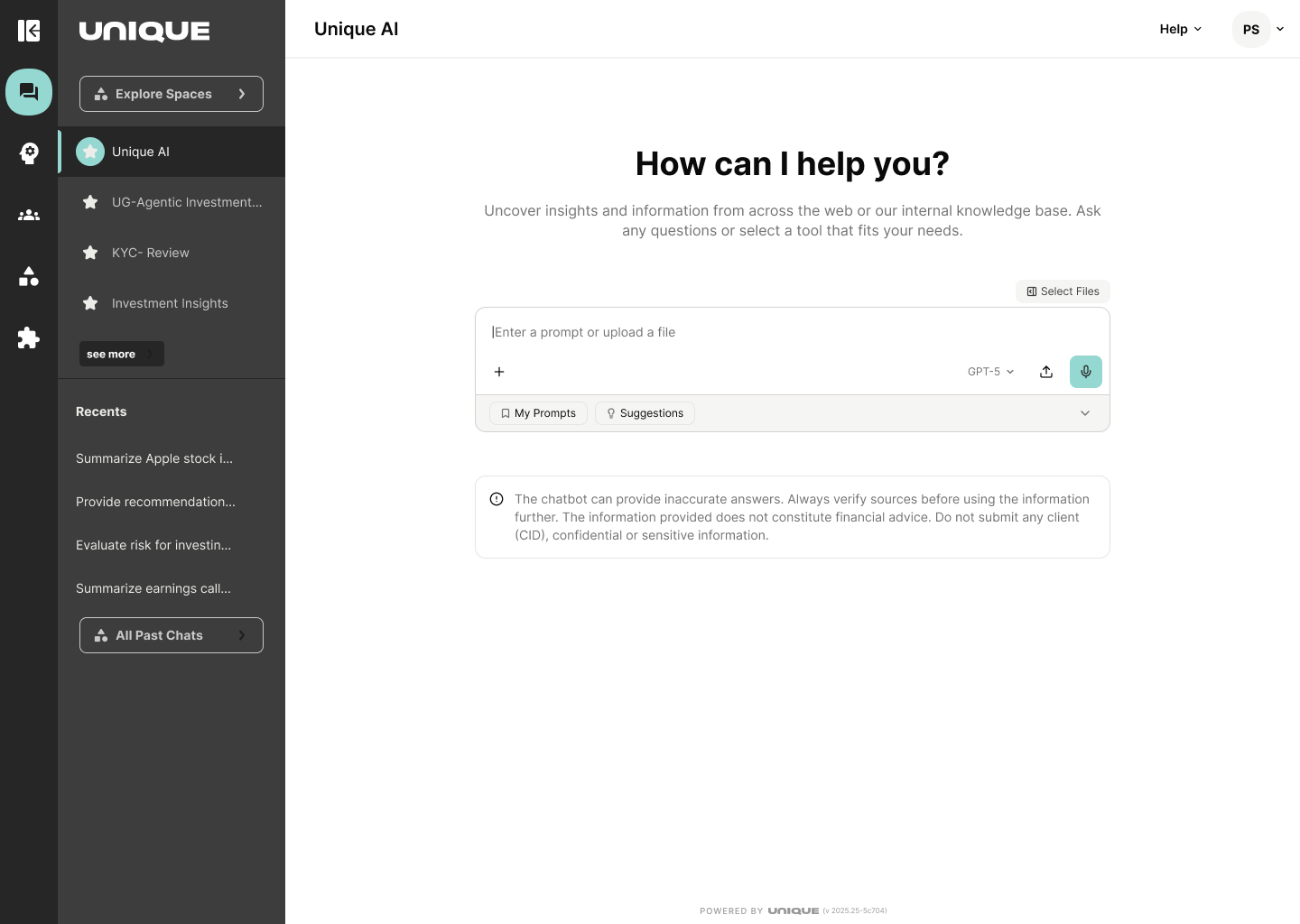Open the Investment Insights space

pos(170,303)
